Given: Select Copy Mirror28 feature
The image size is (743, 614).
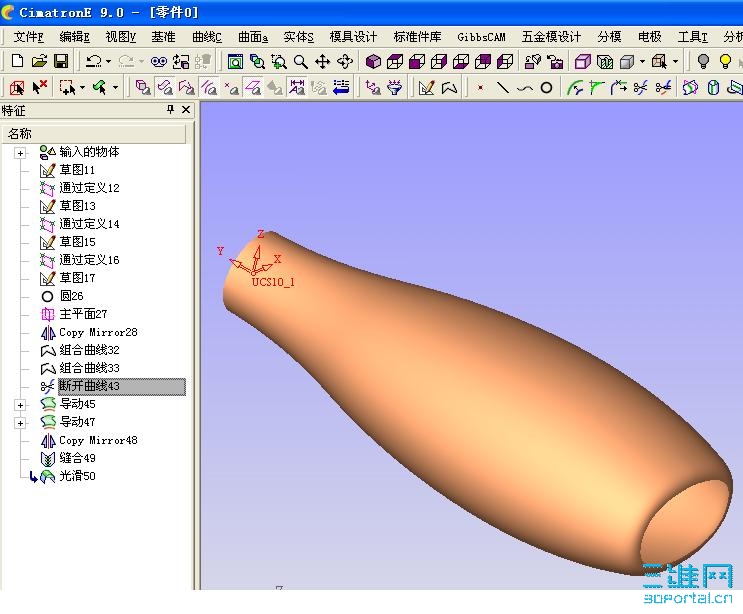Looking at the screenshot, I should pyautogui.click(x=98, y=332).
